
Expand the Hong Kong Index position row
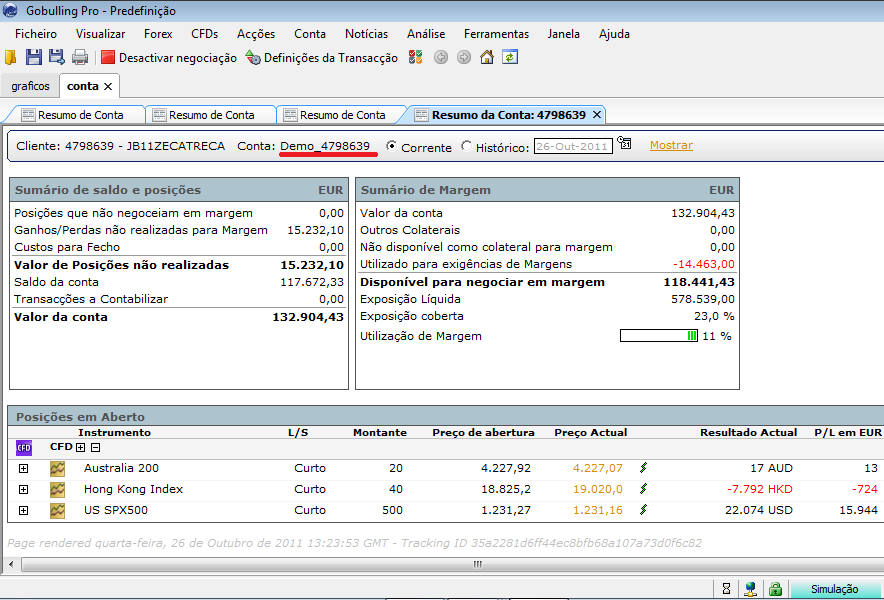(23, 489)
